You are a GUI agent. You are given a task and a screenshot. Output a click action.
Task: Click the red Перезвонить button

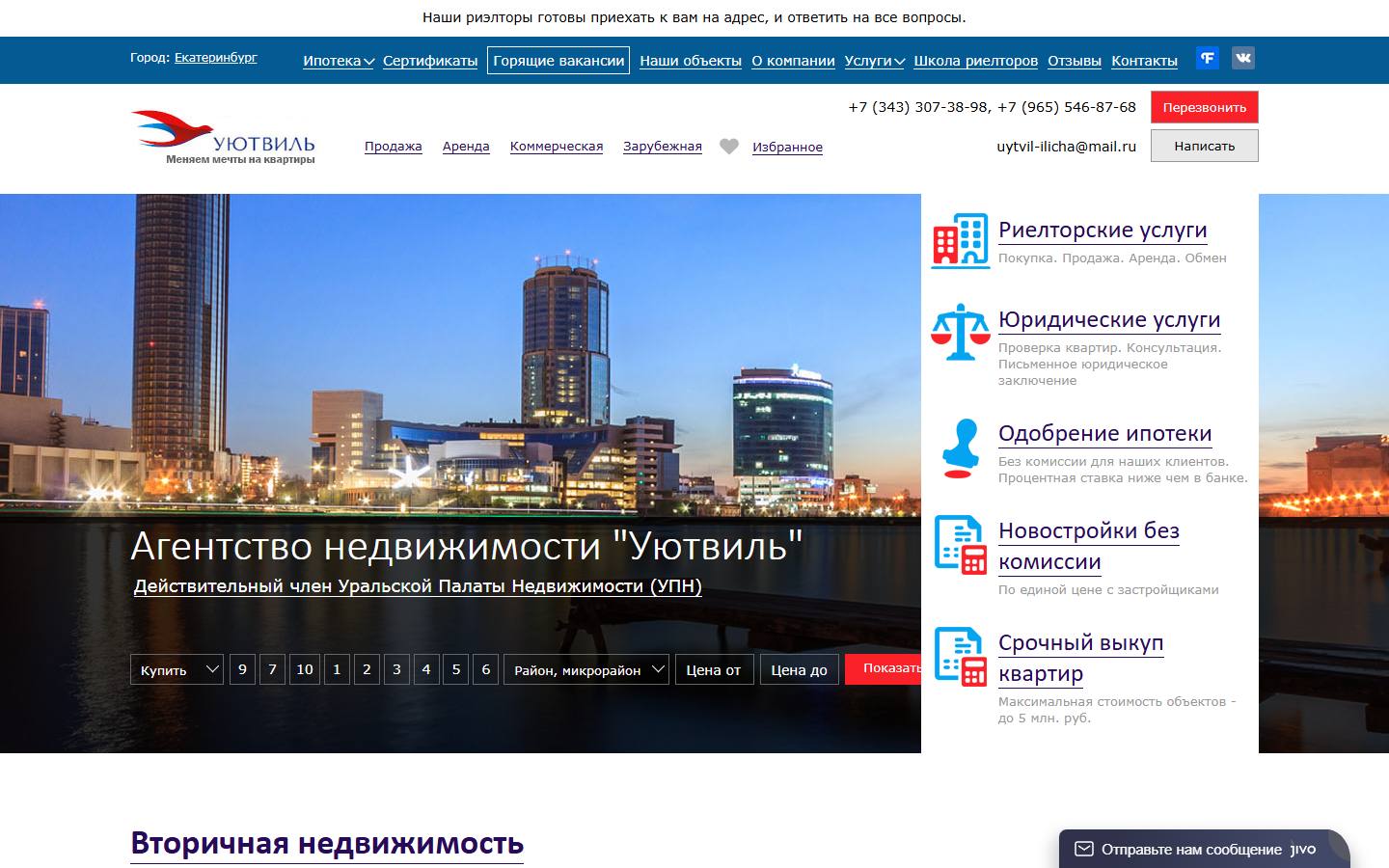tap(1205, 107)
